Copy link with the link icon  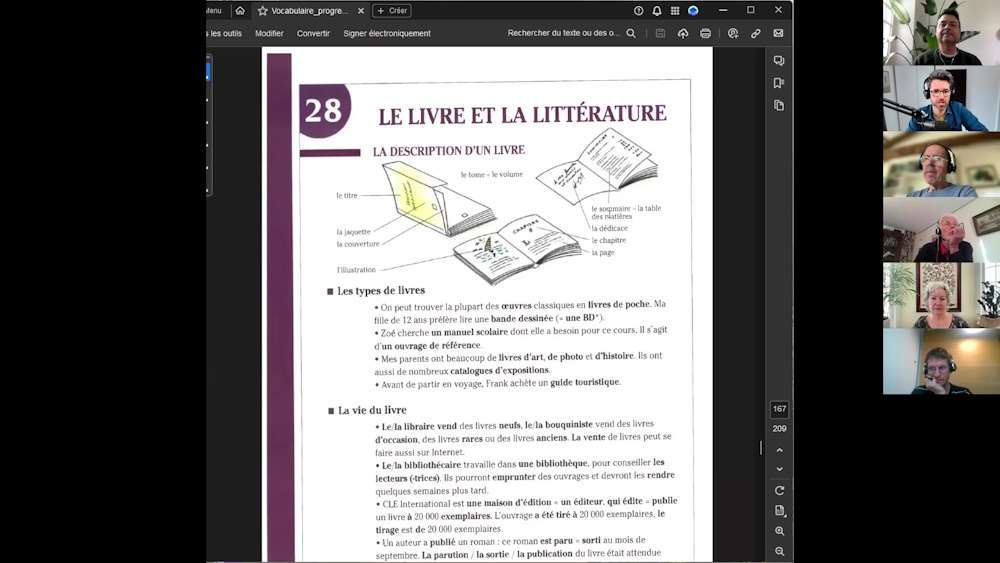pyautogui.click(x=756, y=33)
